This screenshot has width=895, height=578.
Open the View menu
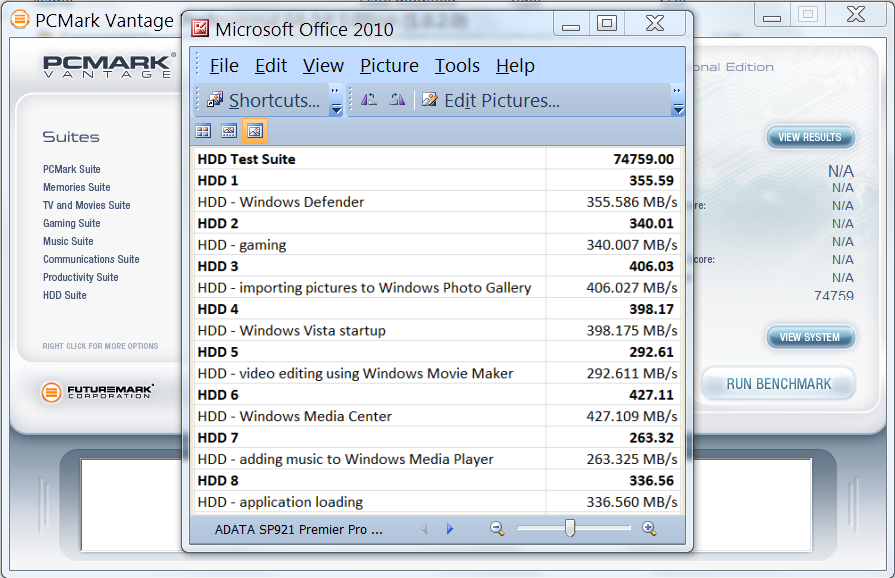[323, 66]
